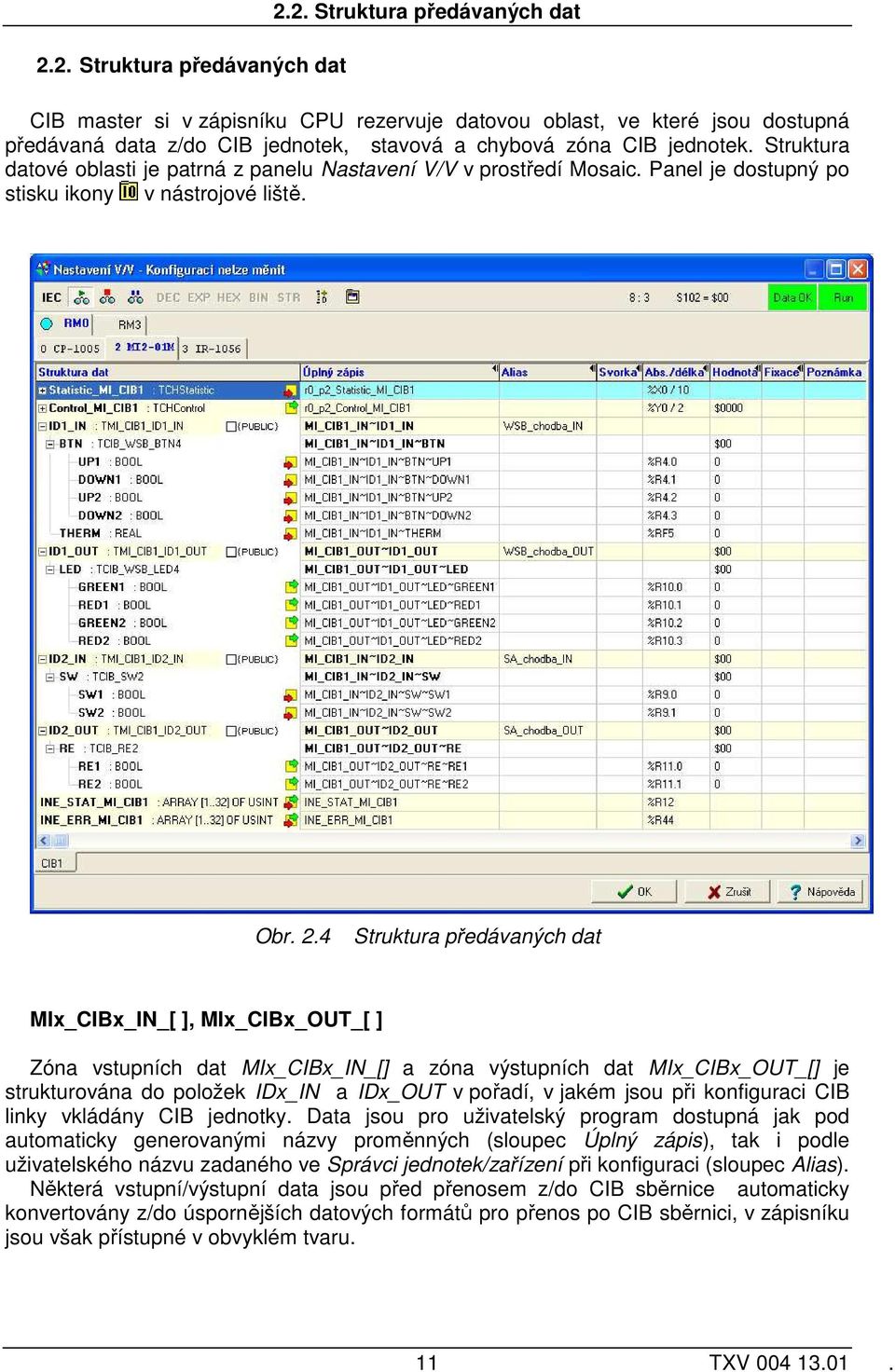The height and width of the screenshot is (1372, 895).
Task: Click the red input icon on SW1 row
Action: pos(291,695)
